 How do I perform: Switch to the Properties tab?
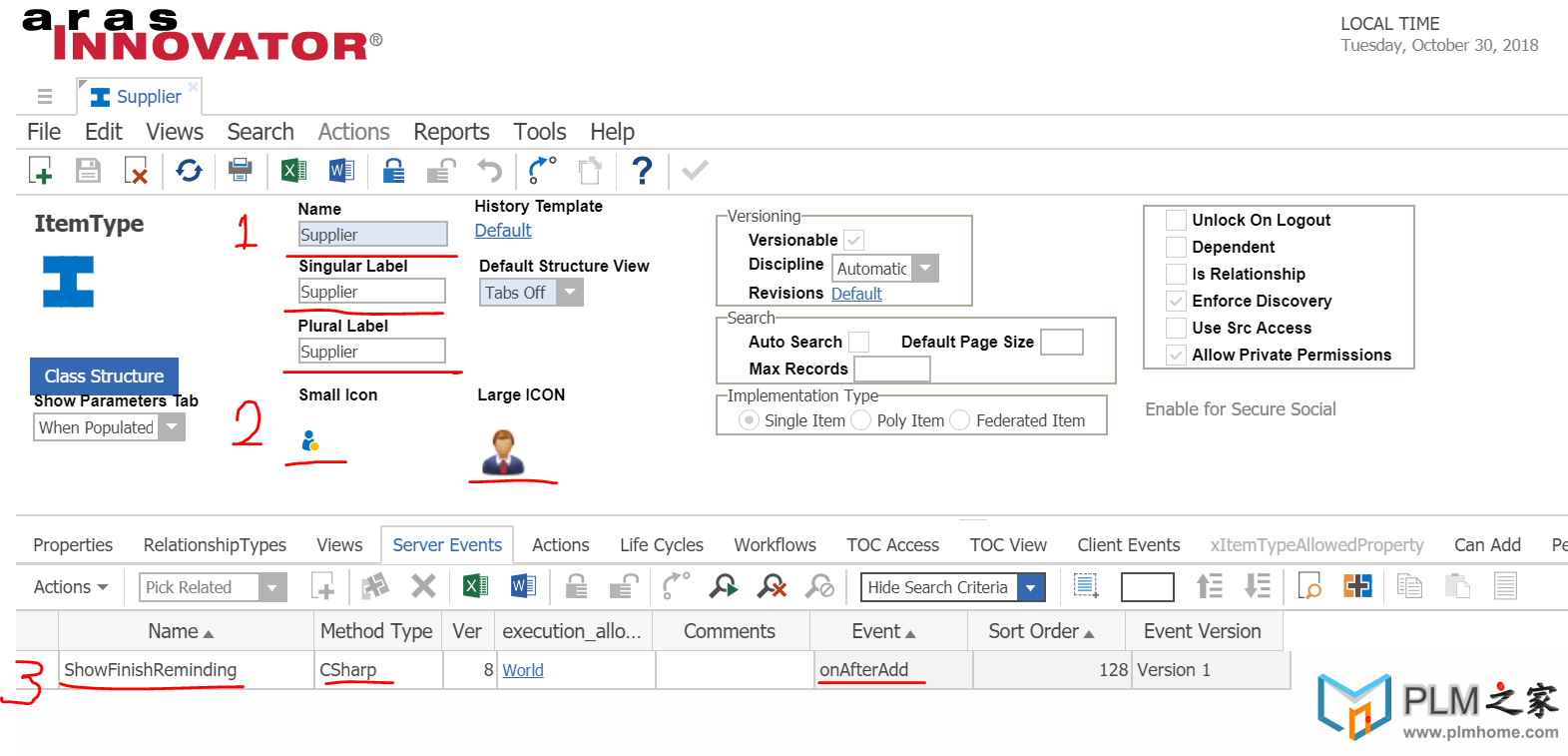tap(73, 545)
